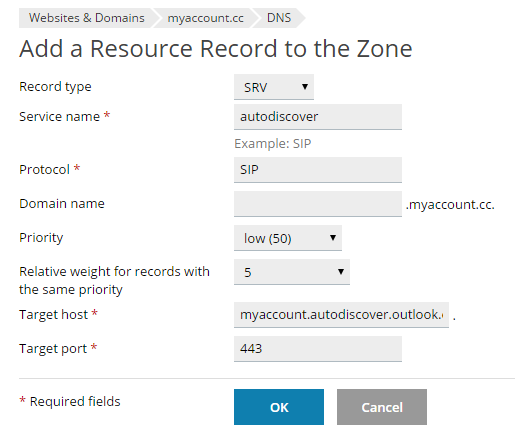Click the Record type label
This screenshot has height=444, width=515.
click(55, 87)
